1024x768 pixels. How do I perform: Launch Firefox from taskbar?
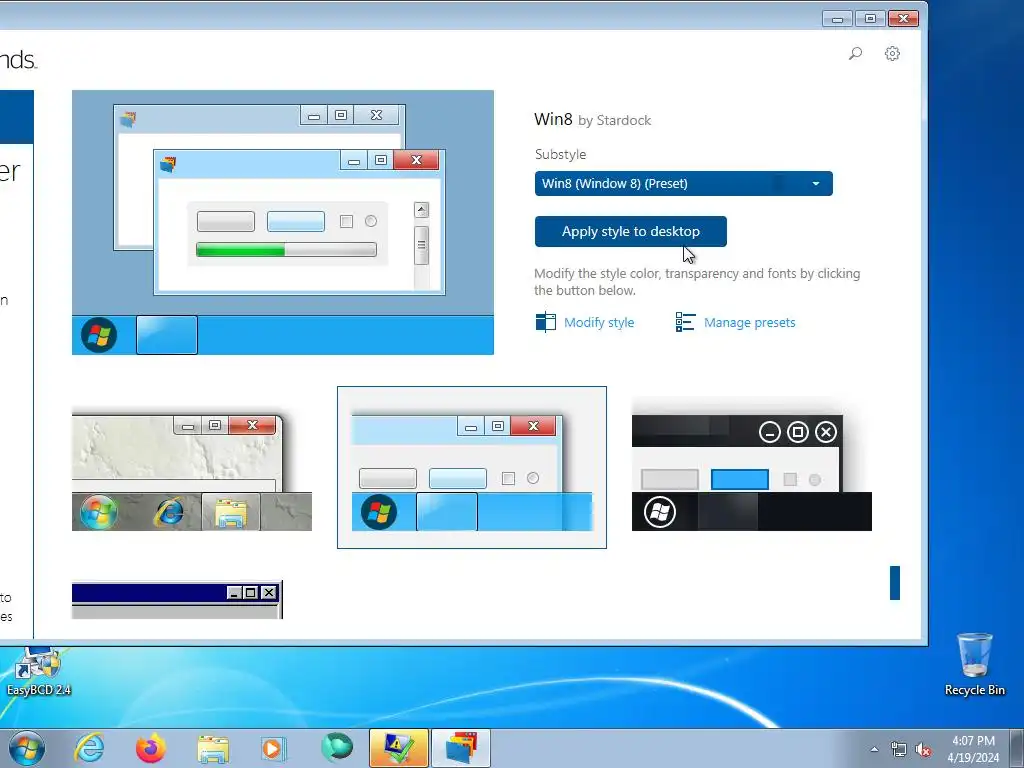(x=151, y=748)
